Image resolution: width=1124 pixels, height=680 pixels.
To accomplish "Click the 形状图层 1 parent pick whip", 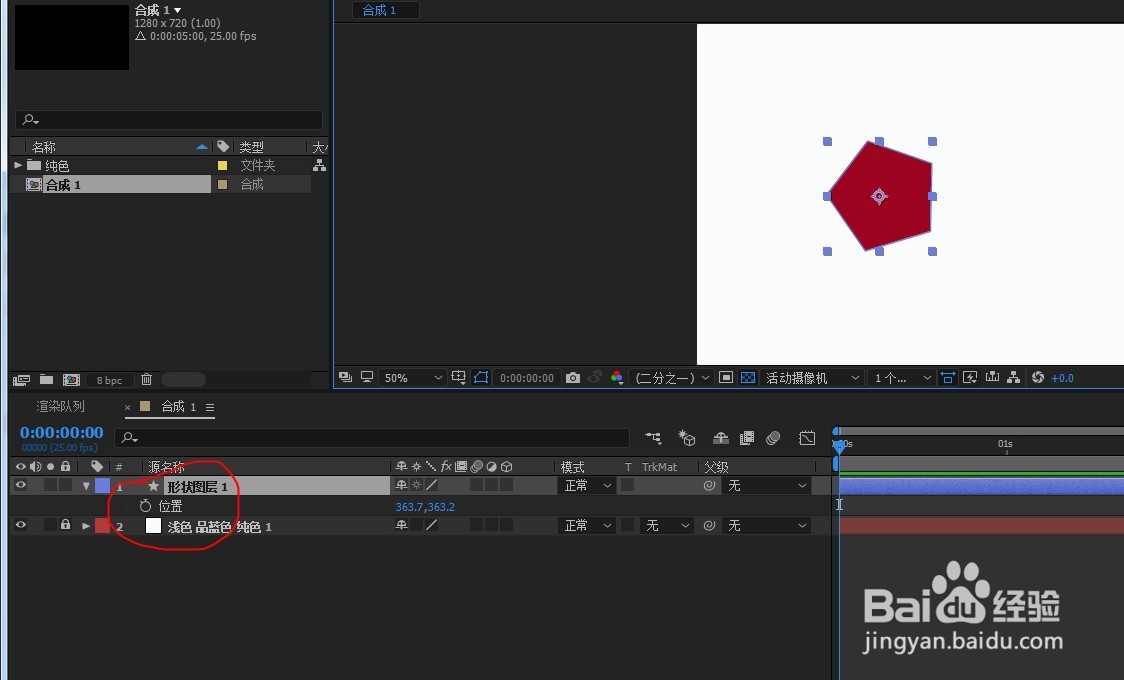I will pyautogui.click(x=710, y=485).
